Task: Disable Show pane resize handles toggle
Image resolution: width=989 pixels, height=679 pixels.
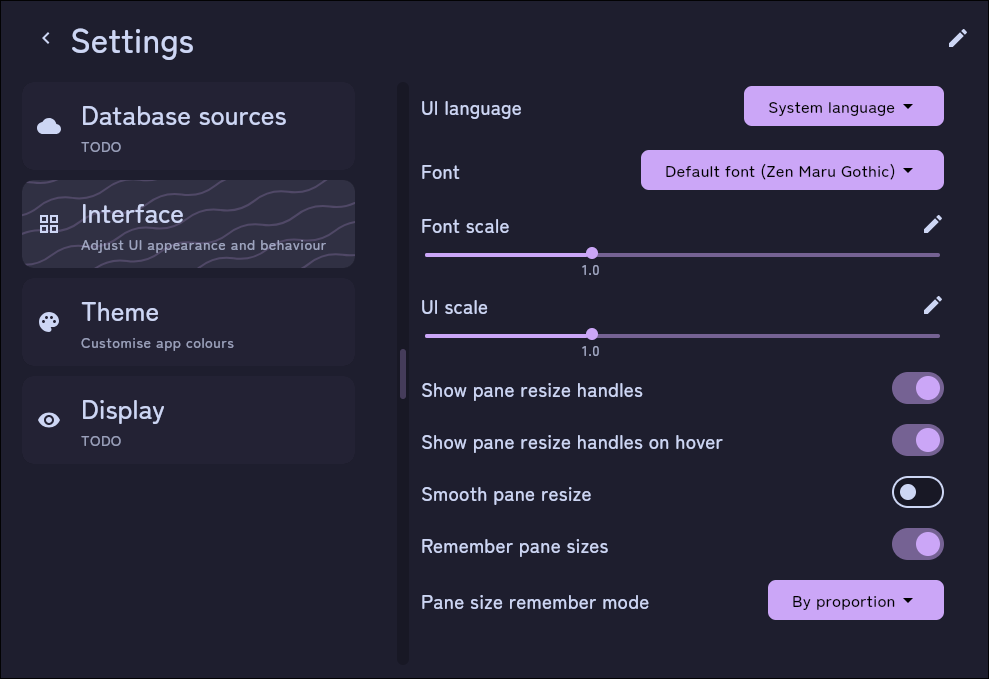Action: pyautogui.click(x=918, y=388)
